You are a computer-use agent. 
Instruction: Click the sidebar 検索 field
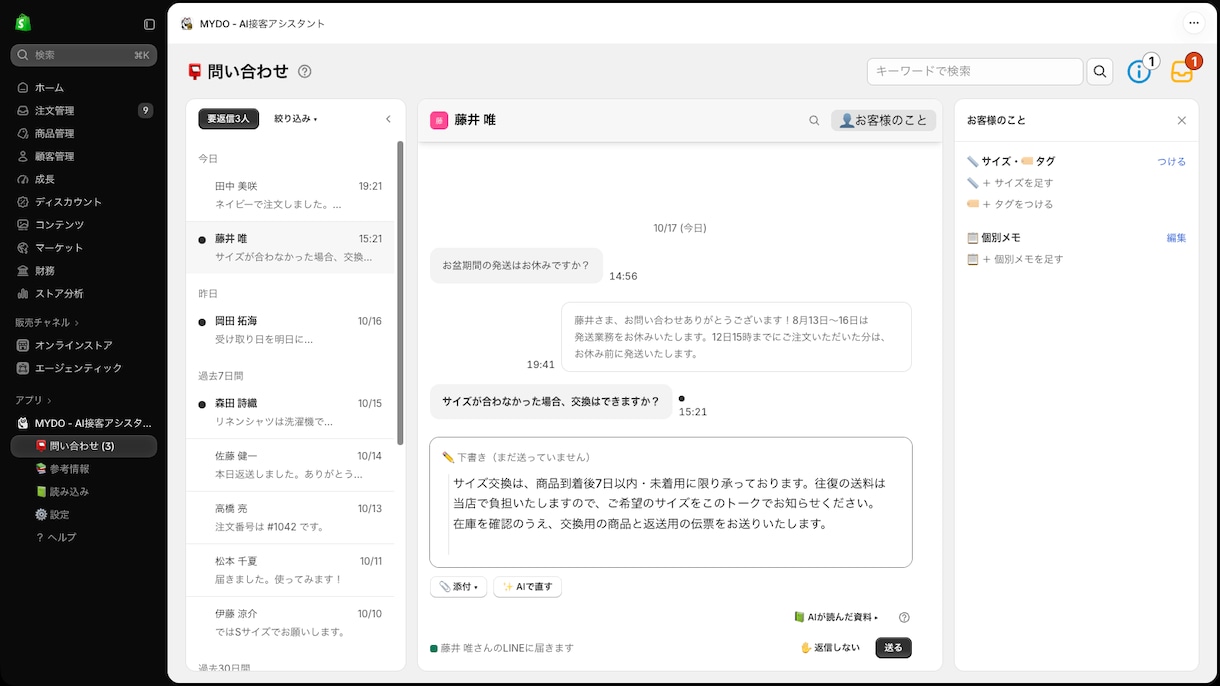(83, 55)
